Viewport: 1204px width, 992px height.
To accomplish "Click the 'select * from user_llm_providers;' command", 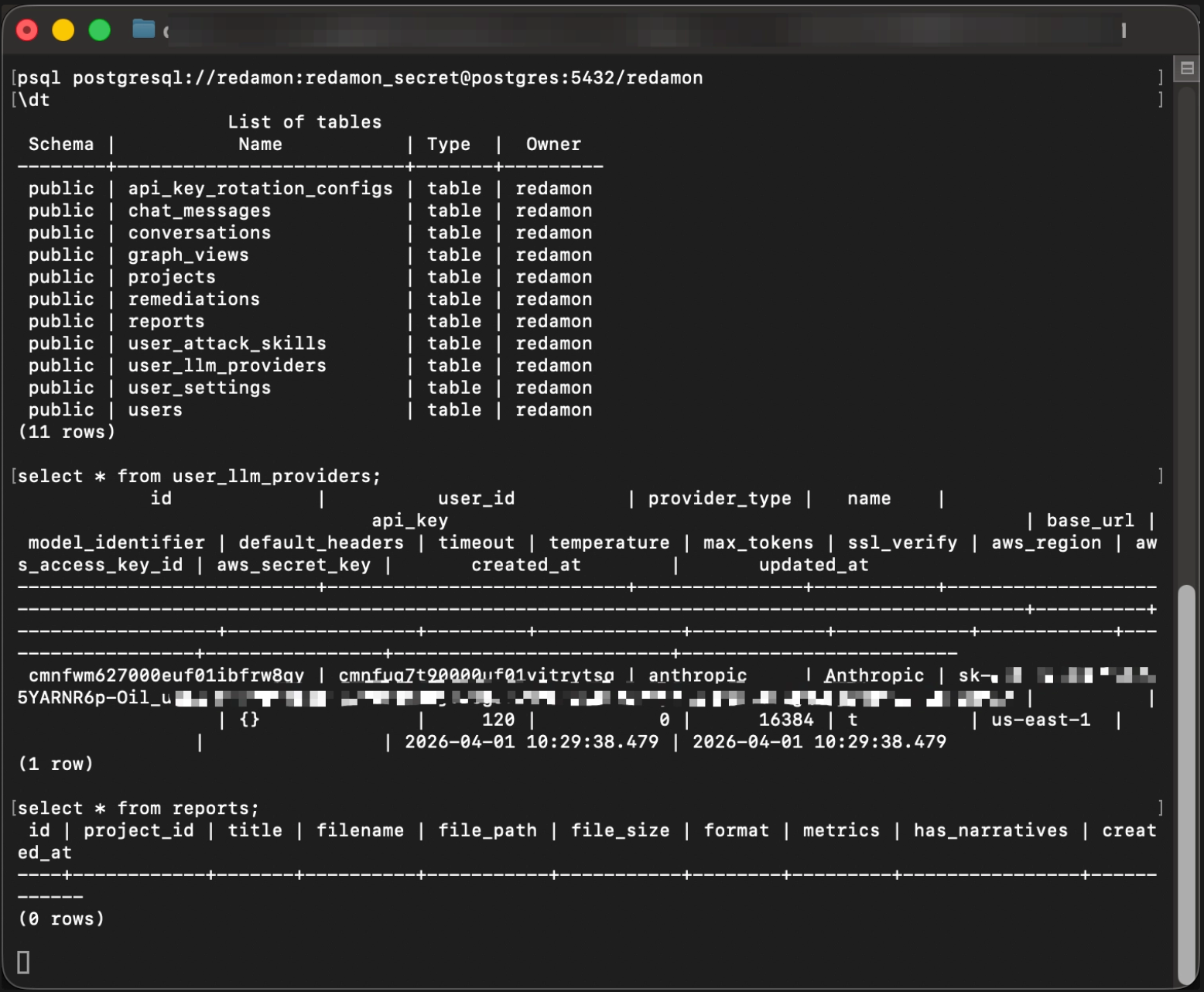I will click(200, 477).
